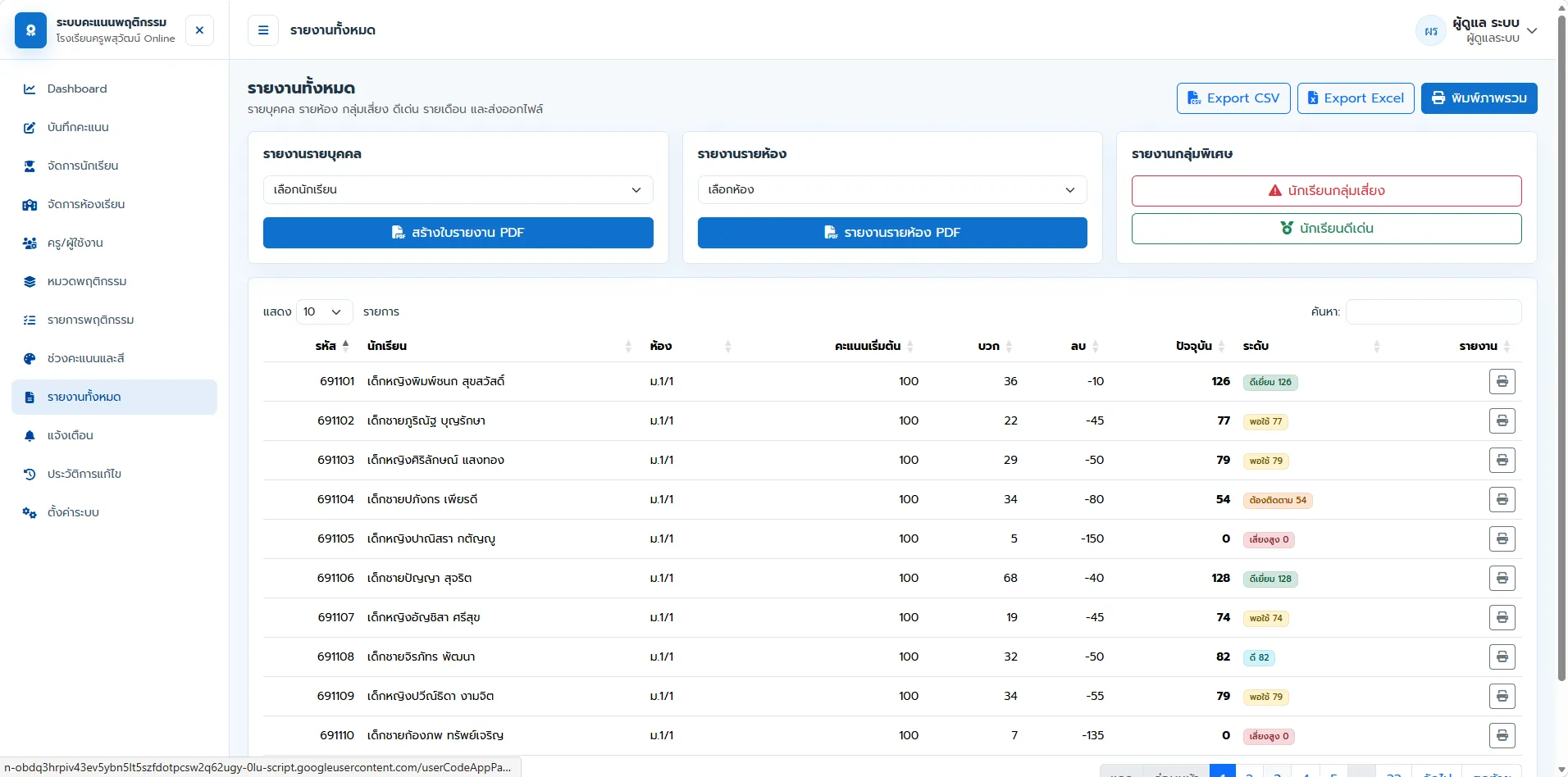The image size is (1568, 777).
Task: Open หมวดพฤติกรรม page
Action: pos(114,281)
